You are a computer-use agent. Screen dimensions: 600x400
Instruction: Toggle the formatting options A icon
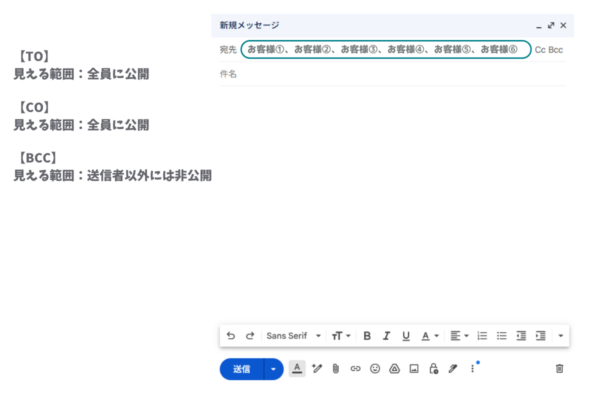(x=297, y=369)
